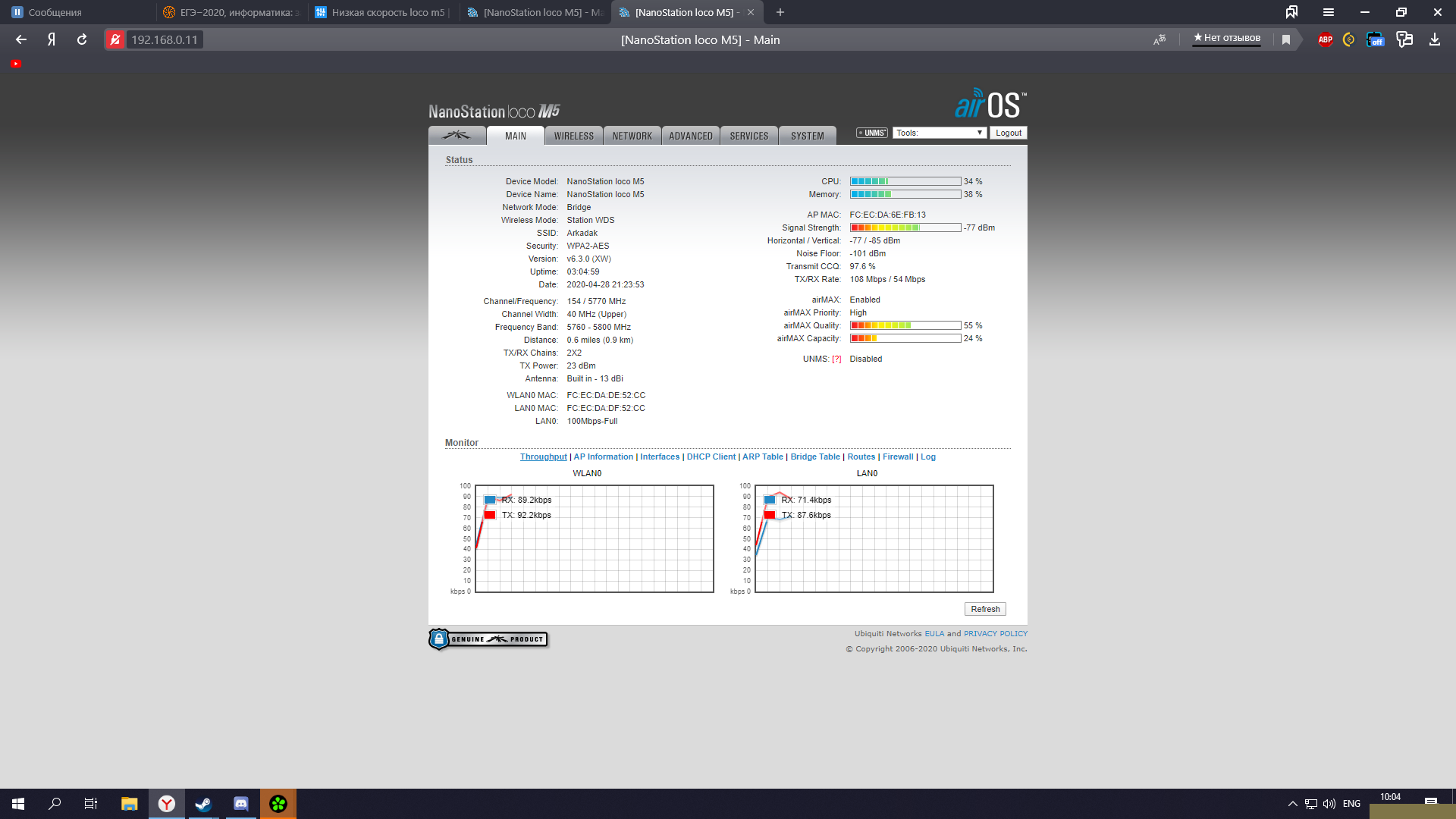Image resolution: width=1456 pixels, height=819 pixels.
Task: Open the browser bookmarks panel icon
Action: click(1291, 12)
